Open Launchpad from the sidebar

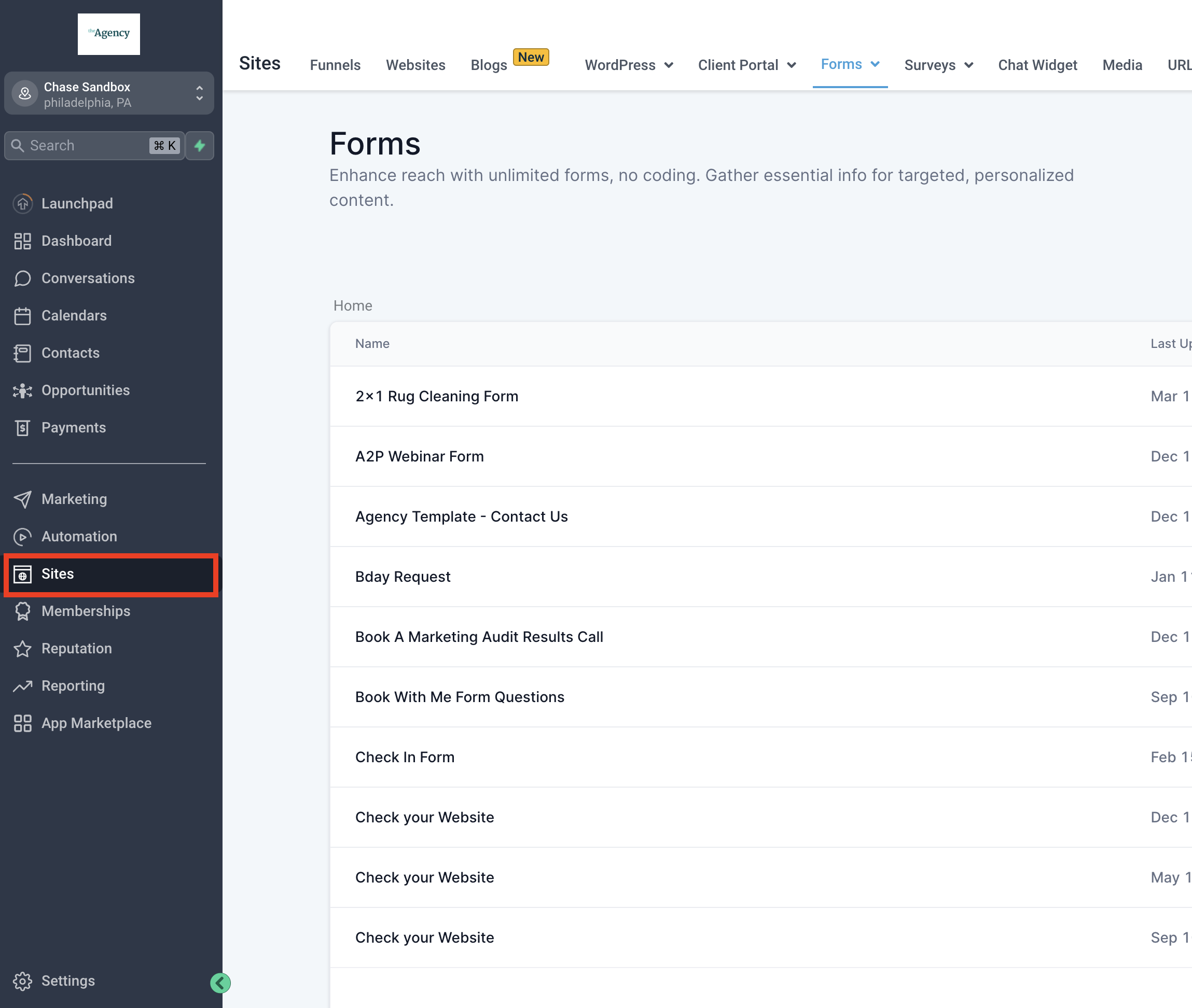[77, 203]
